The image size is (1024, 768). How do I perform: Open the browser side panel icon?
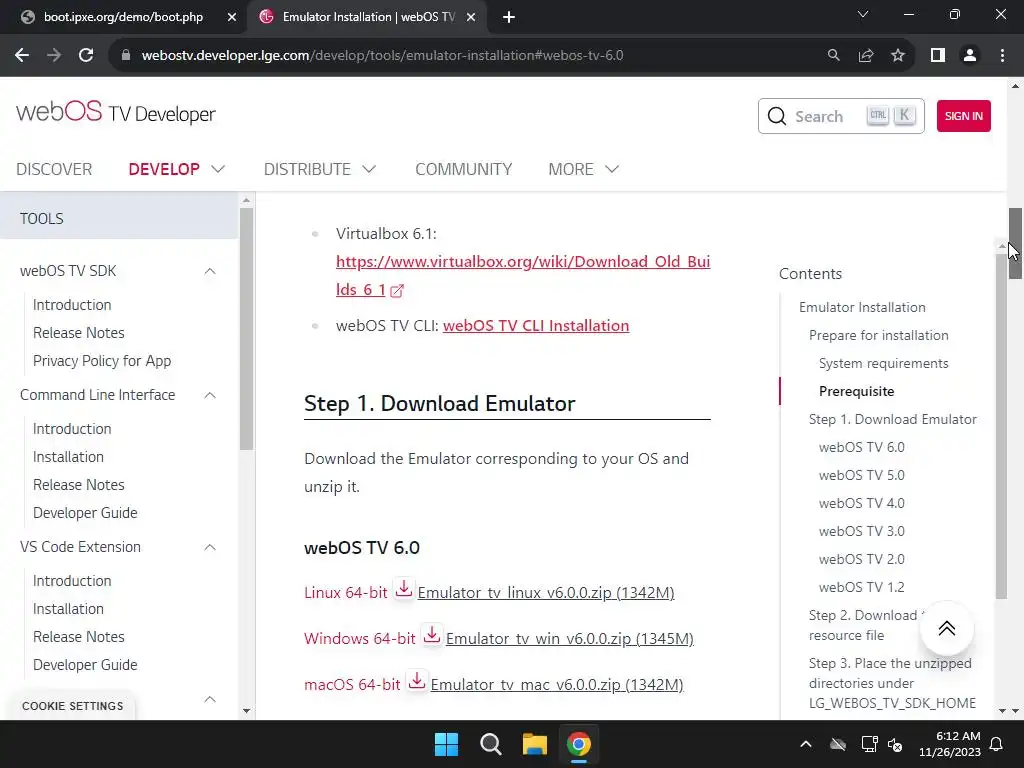click(x=938, y=56)
